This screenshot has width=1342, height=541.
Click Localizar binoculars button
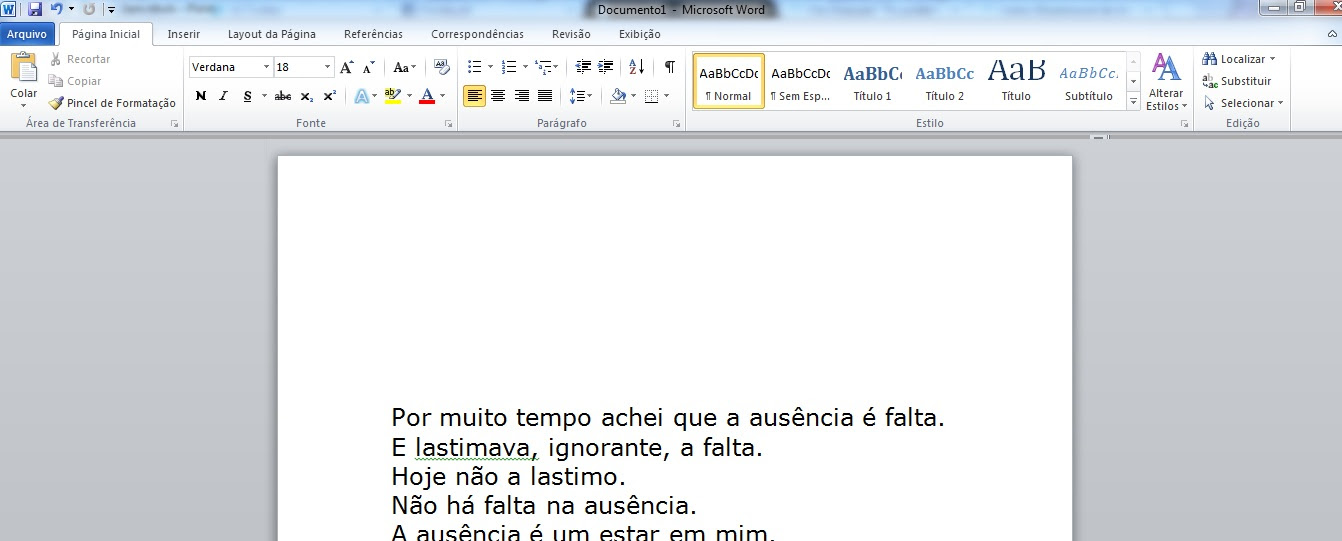[1240, 59]
